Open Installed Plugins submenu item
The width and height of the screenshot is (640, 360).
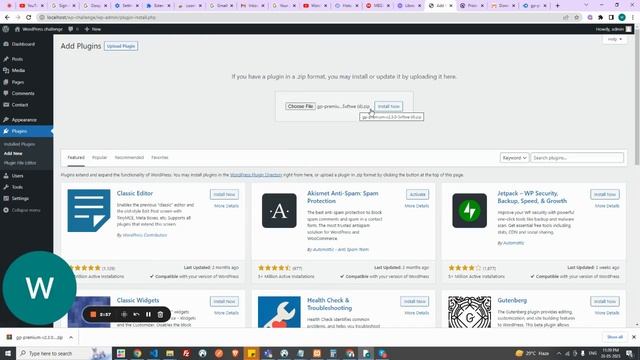20,144
